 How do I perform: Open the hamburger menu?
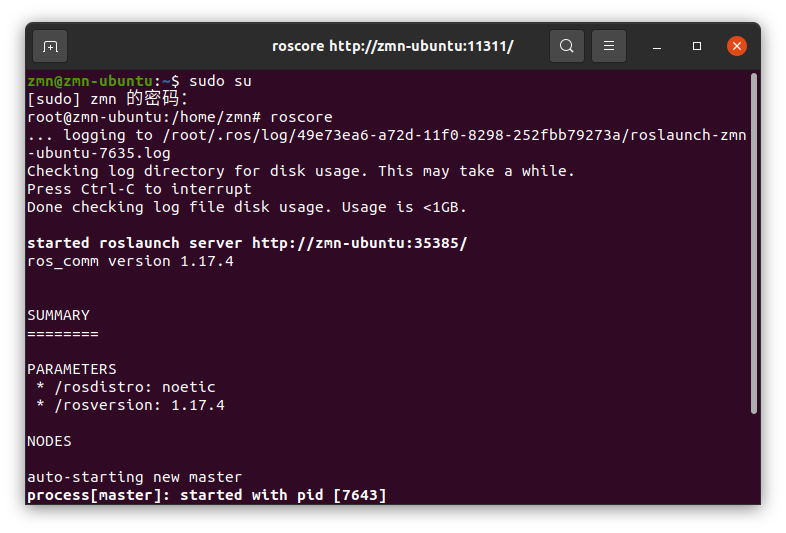coord(609,46)
